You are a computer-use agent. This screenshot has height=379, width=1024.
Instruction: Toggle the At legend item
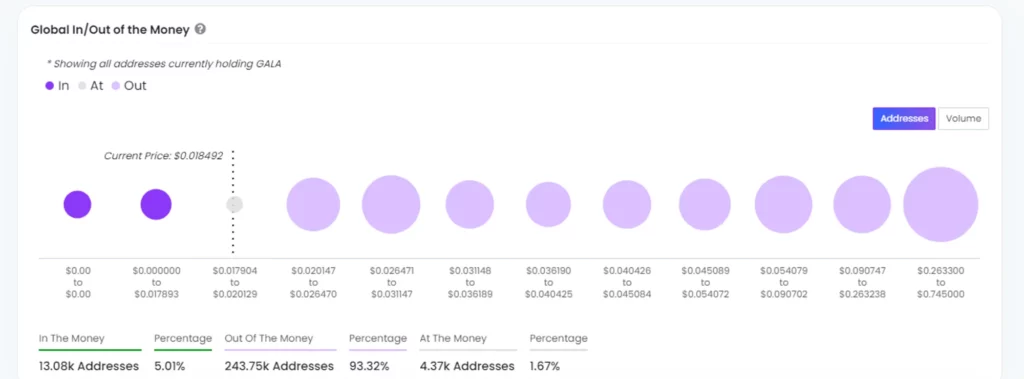91,86
